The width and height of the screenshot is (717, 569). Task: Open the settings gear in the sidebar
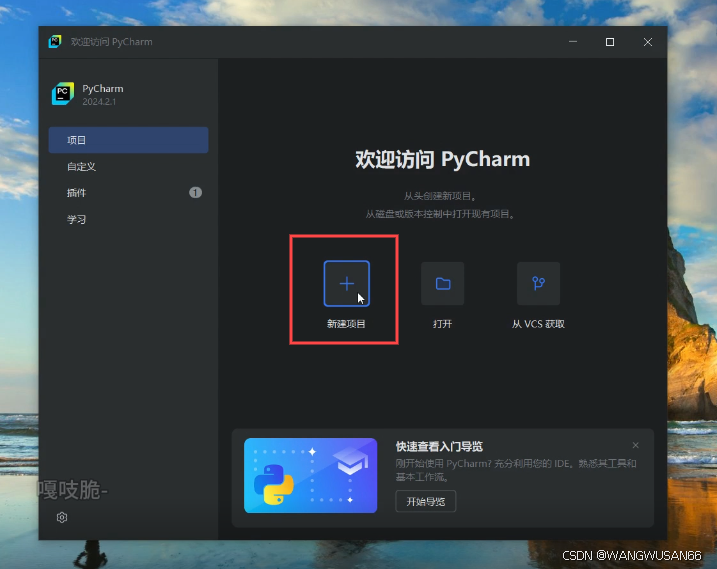point(62,517)
